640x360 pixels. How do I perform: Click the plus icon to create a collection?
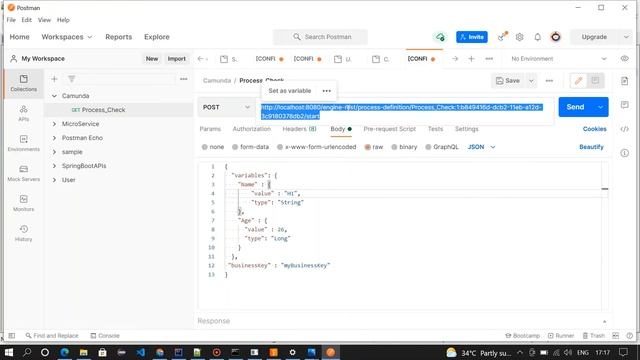(54, 79)
